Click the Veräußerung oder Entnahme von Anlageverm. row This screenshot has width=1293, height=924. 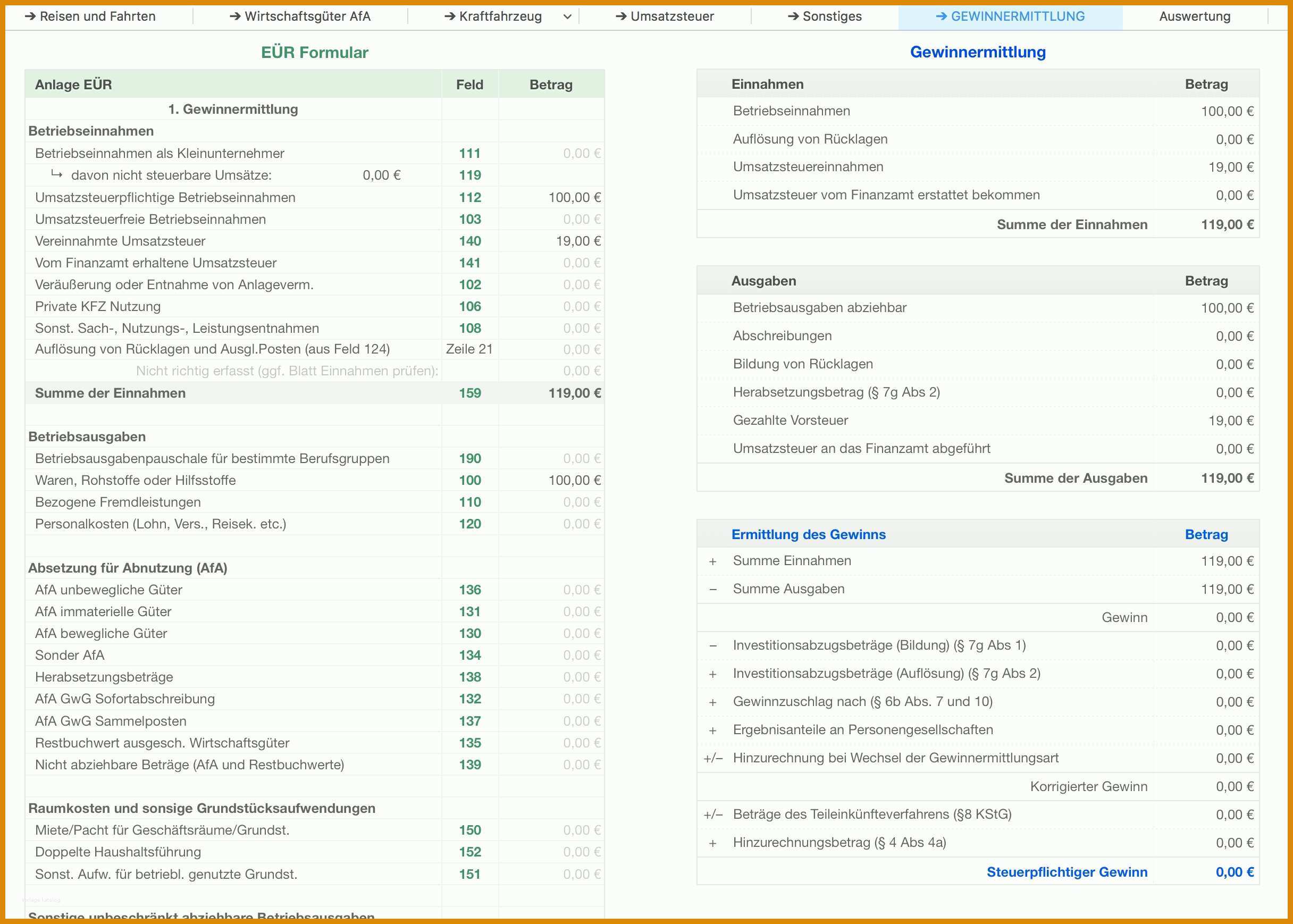tap(315, 284)
